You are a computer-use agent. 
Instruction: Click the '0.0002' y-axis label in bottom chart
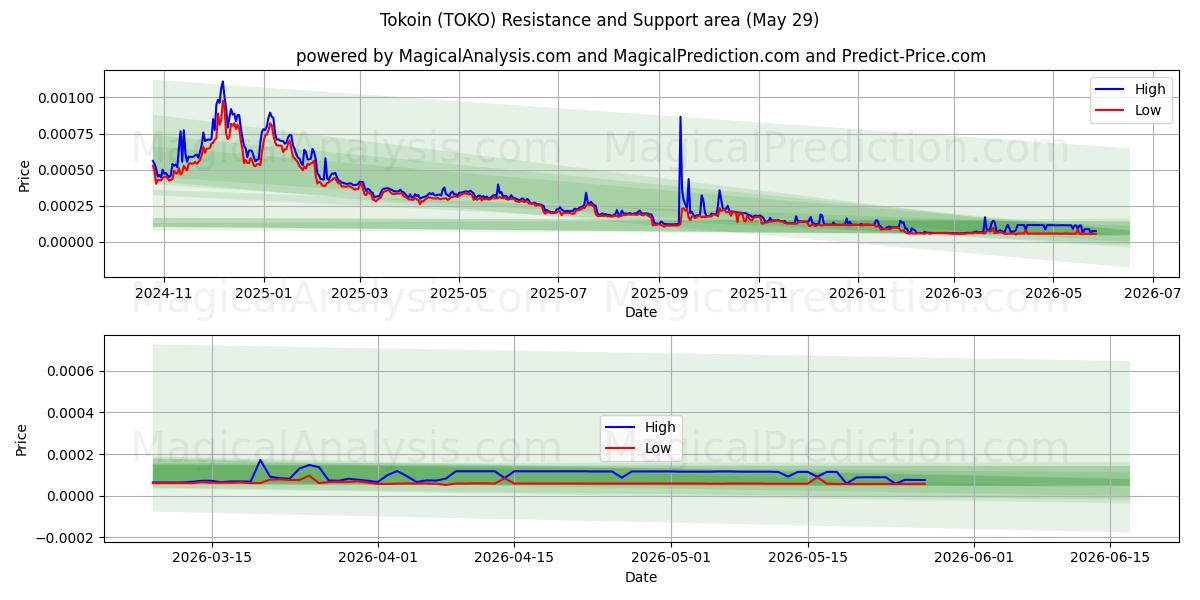point(71,455)
